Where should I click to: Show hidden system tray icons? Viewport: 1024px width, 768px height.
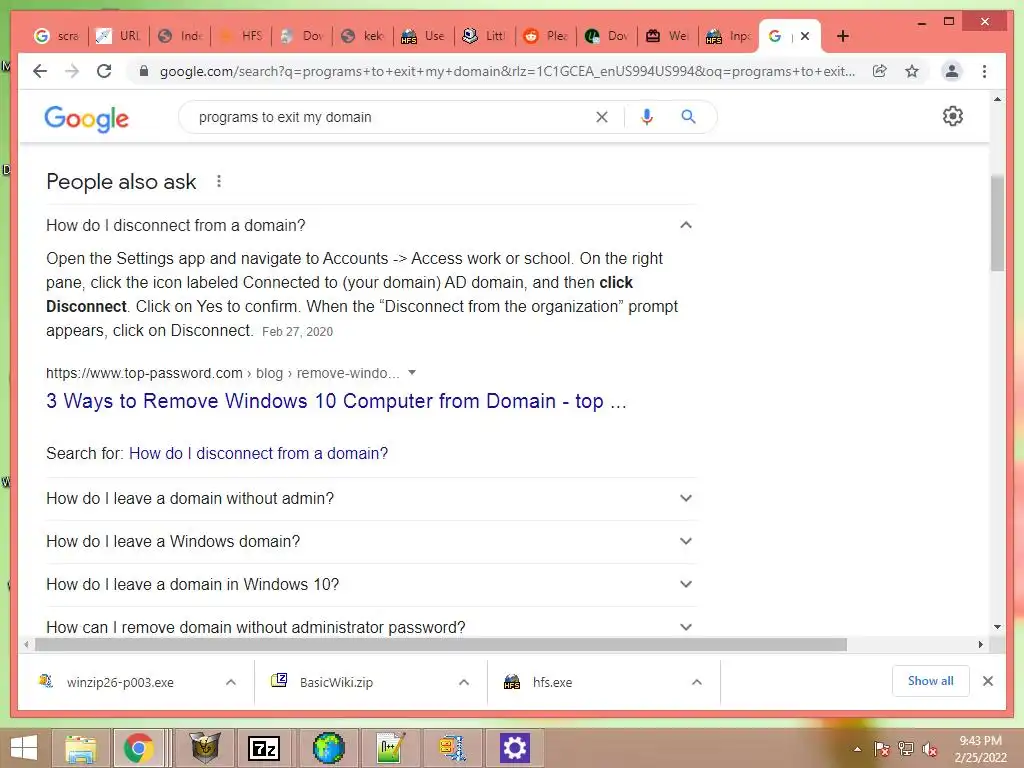857,749
